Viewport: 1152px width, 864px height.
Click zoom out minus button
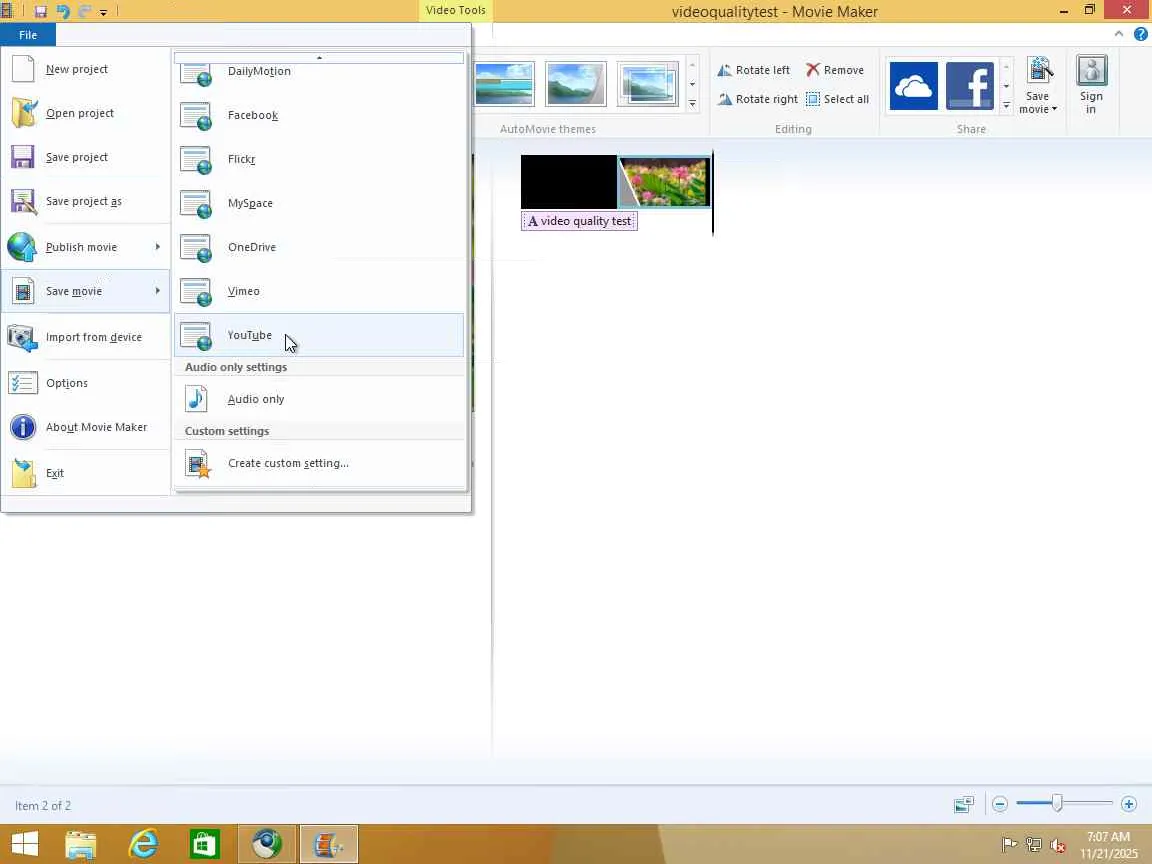tap(999, 804)
